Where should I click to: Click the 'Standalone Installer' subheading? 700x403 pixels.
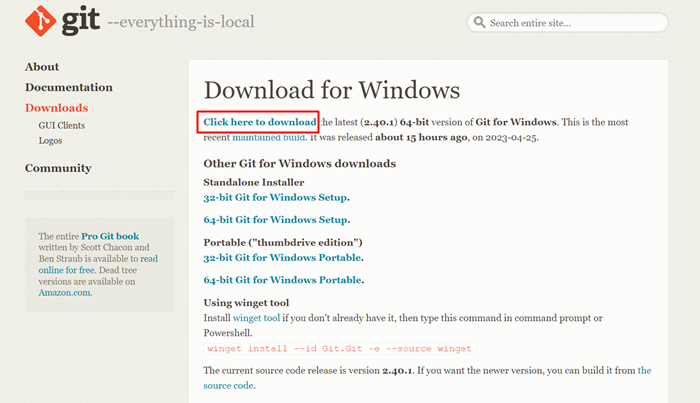254,182
